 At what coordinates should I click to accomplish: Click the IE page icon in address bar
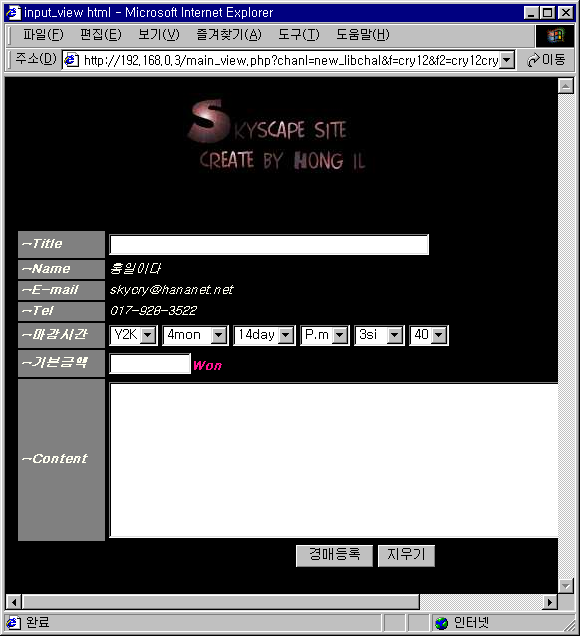(x=72, y=60)
